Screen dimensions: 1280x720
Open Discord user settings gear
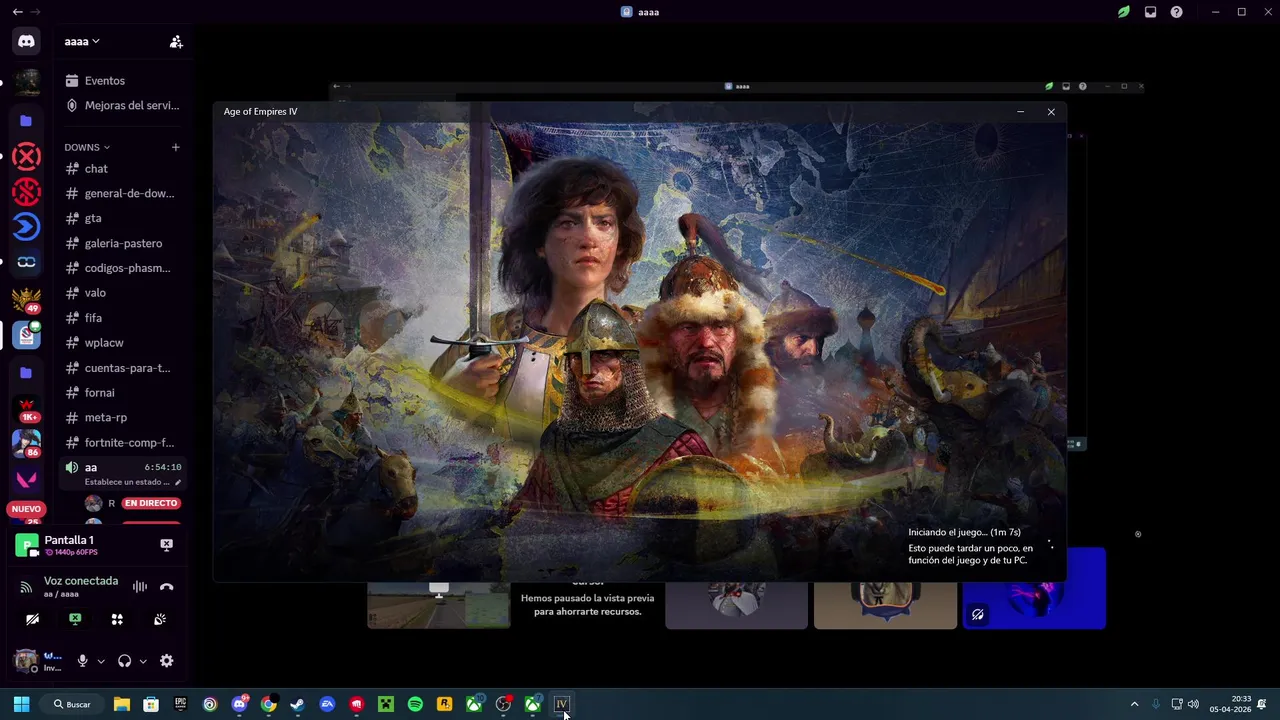167,661
